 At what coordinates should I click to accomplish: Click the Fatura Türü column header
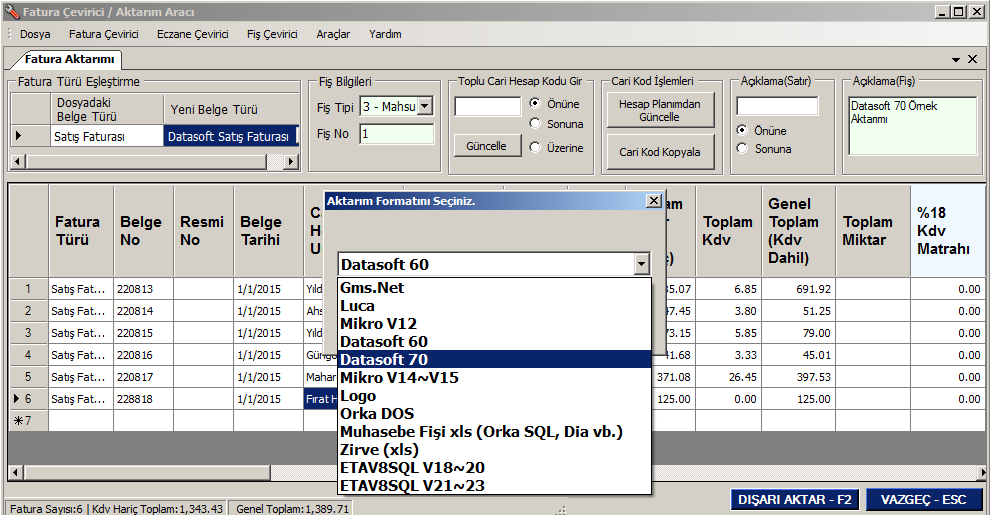[81, 231]
